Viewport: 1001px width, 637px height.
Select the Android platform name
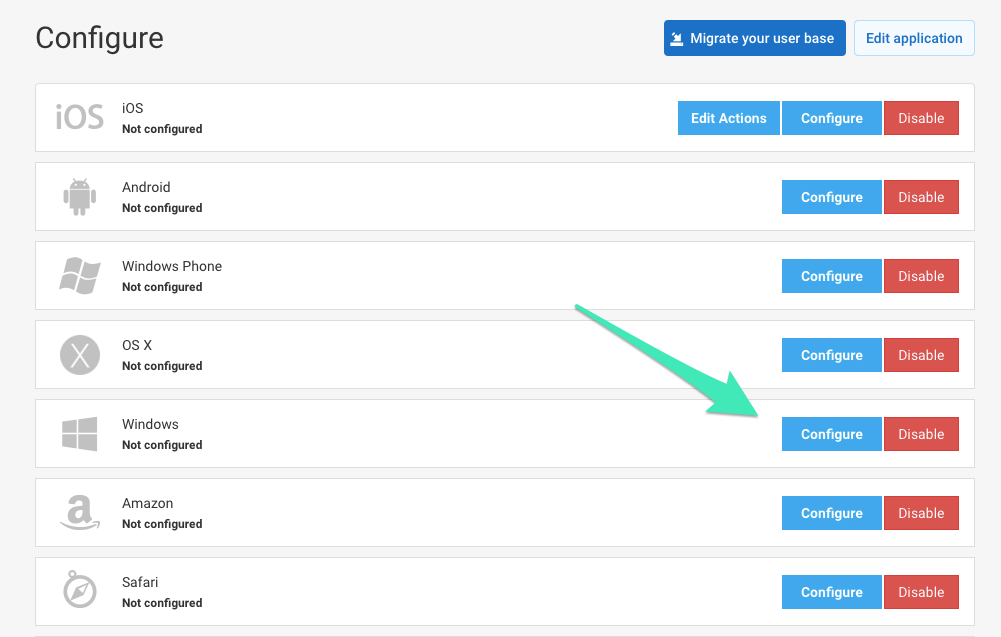pos(146,187)
